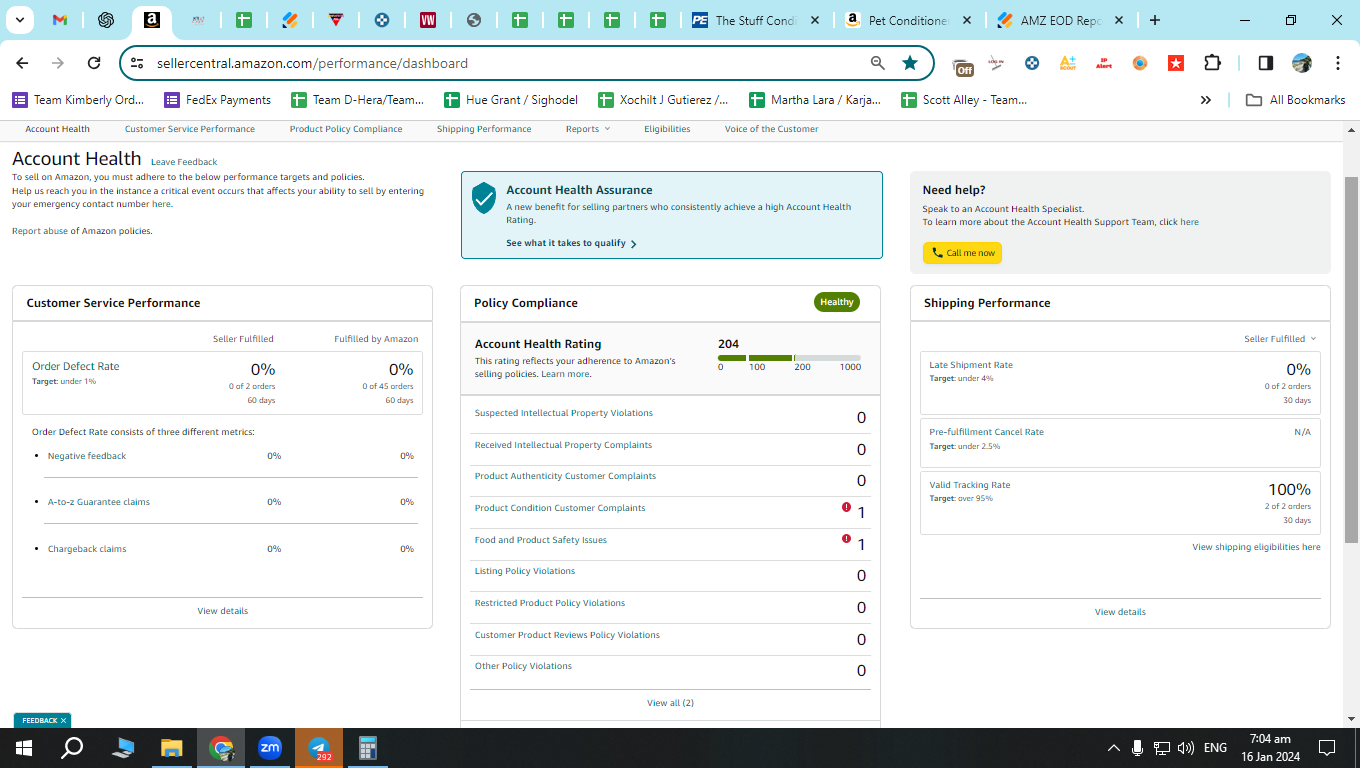Open the 'Negative feedback' link

coord(87,456)
